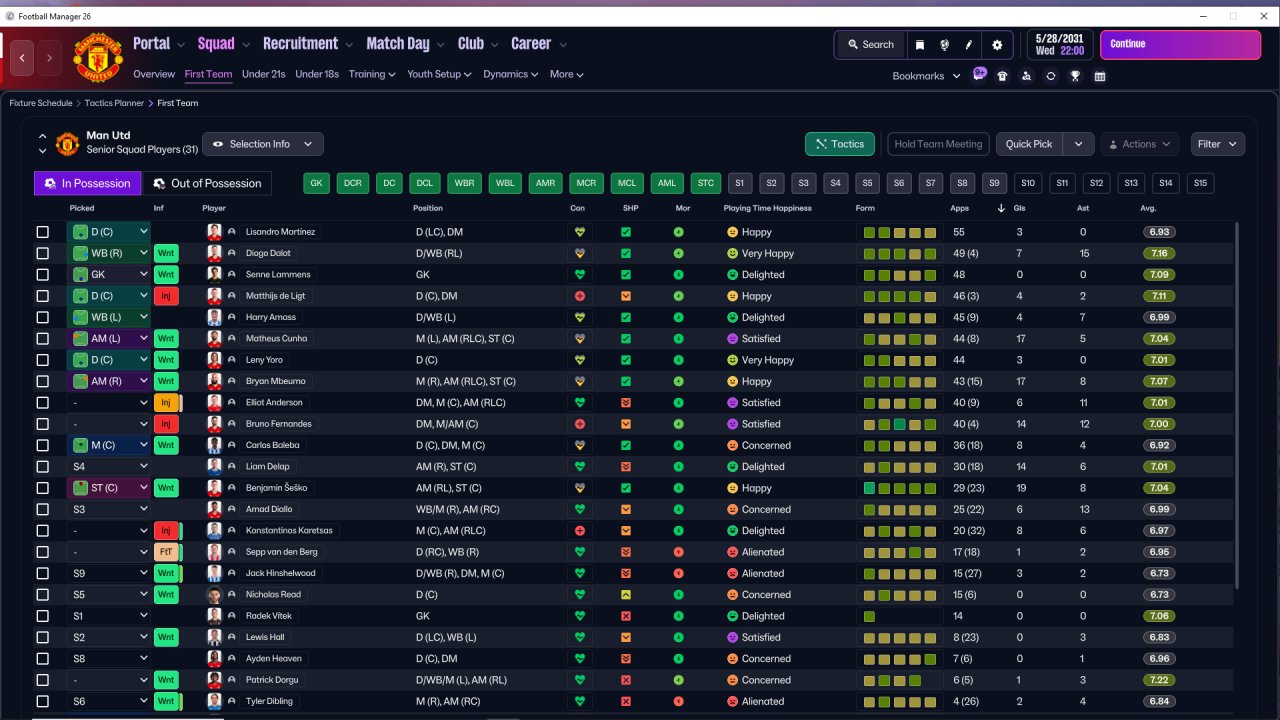Check the box next to Harry Amass
Screen dimensions: 1280x720
42,317
